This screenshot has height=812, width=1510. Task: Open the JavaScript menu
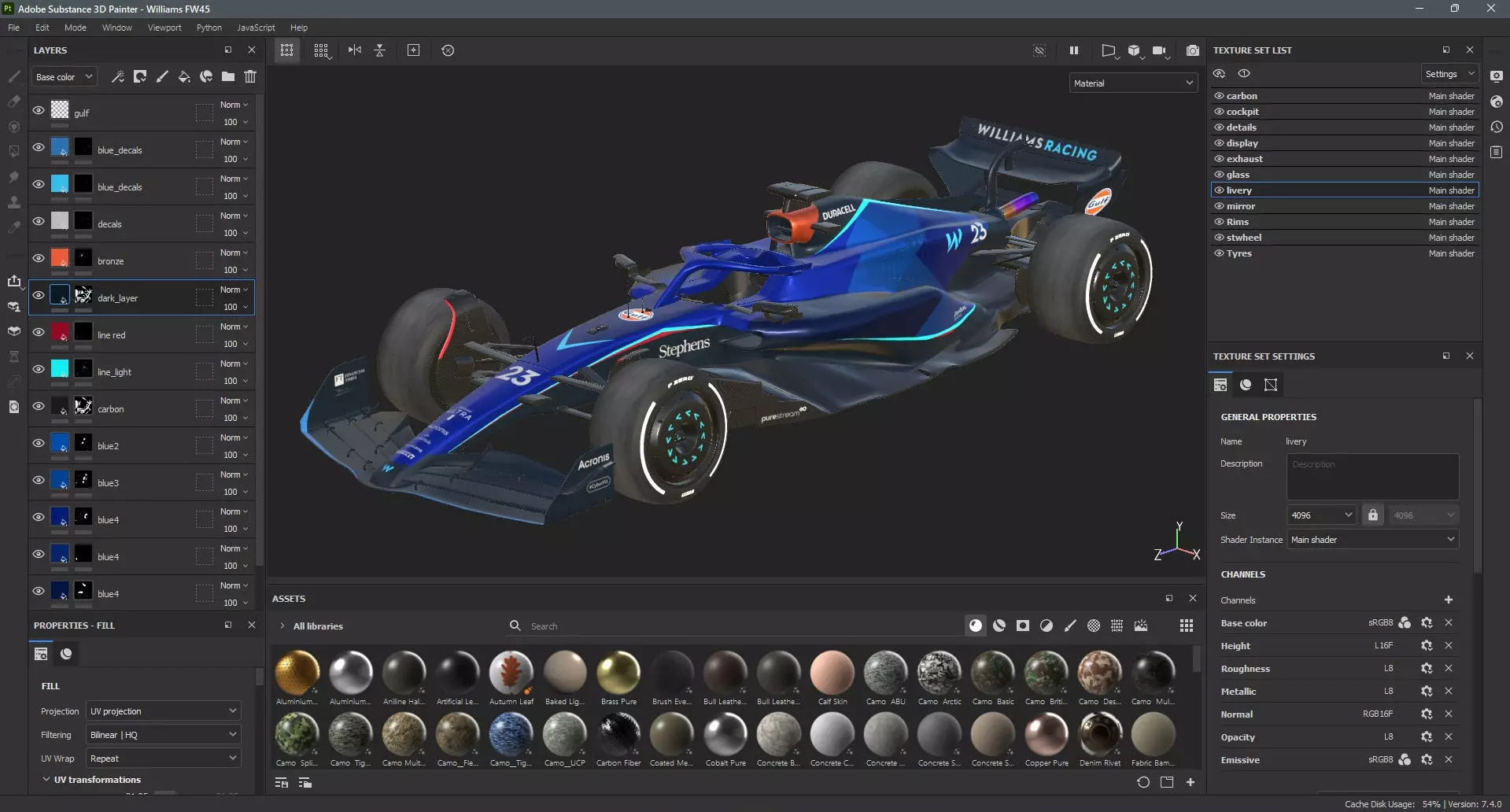coord(256,28)
